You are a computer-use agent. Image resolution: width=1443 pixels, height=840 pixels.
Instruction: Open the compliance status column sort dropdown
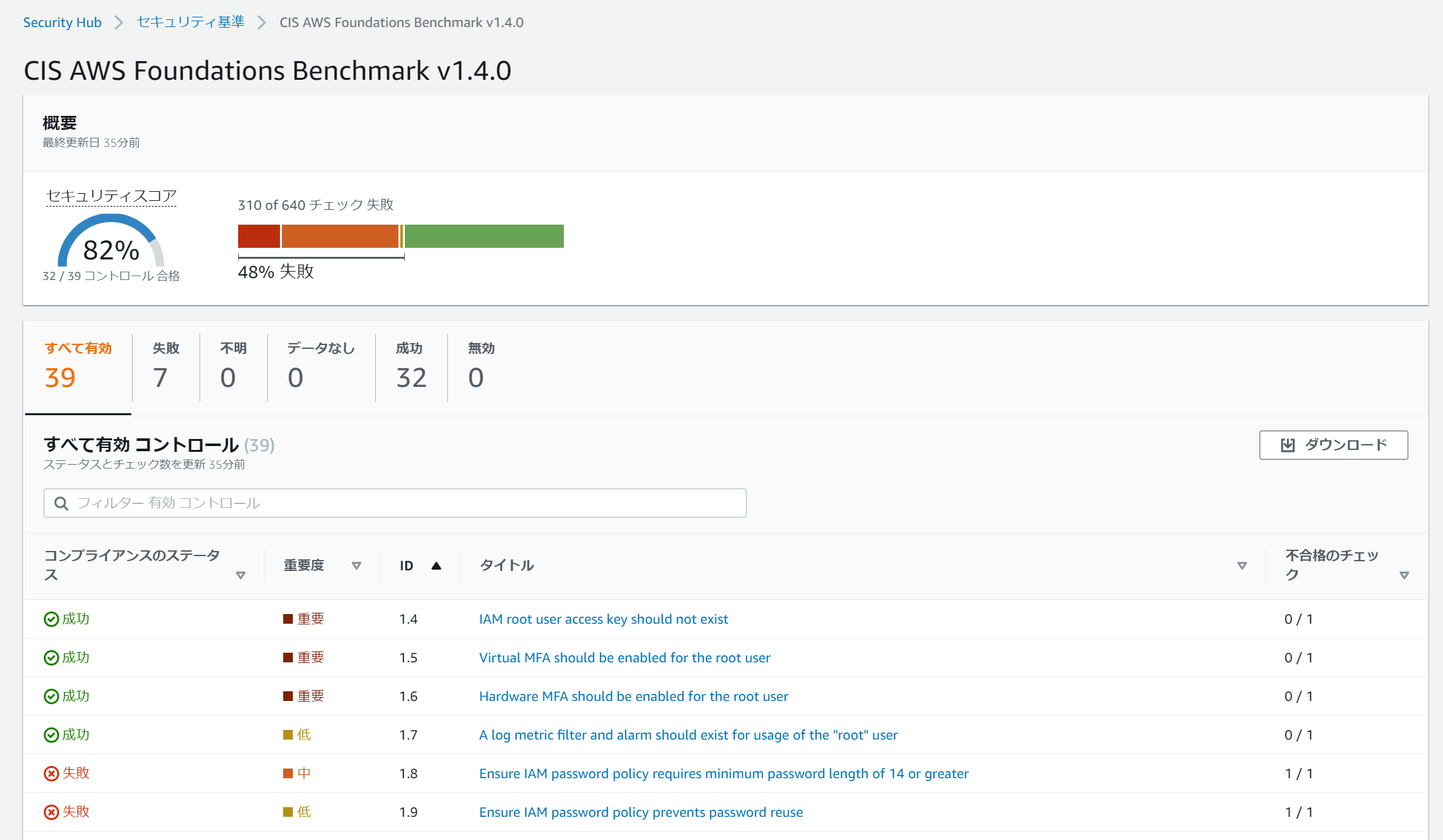(241, 575)
